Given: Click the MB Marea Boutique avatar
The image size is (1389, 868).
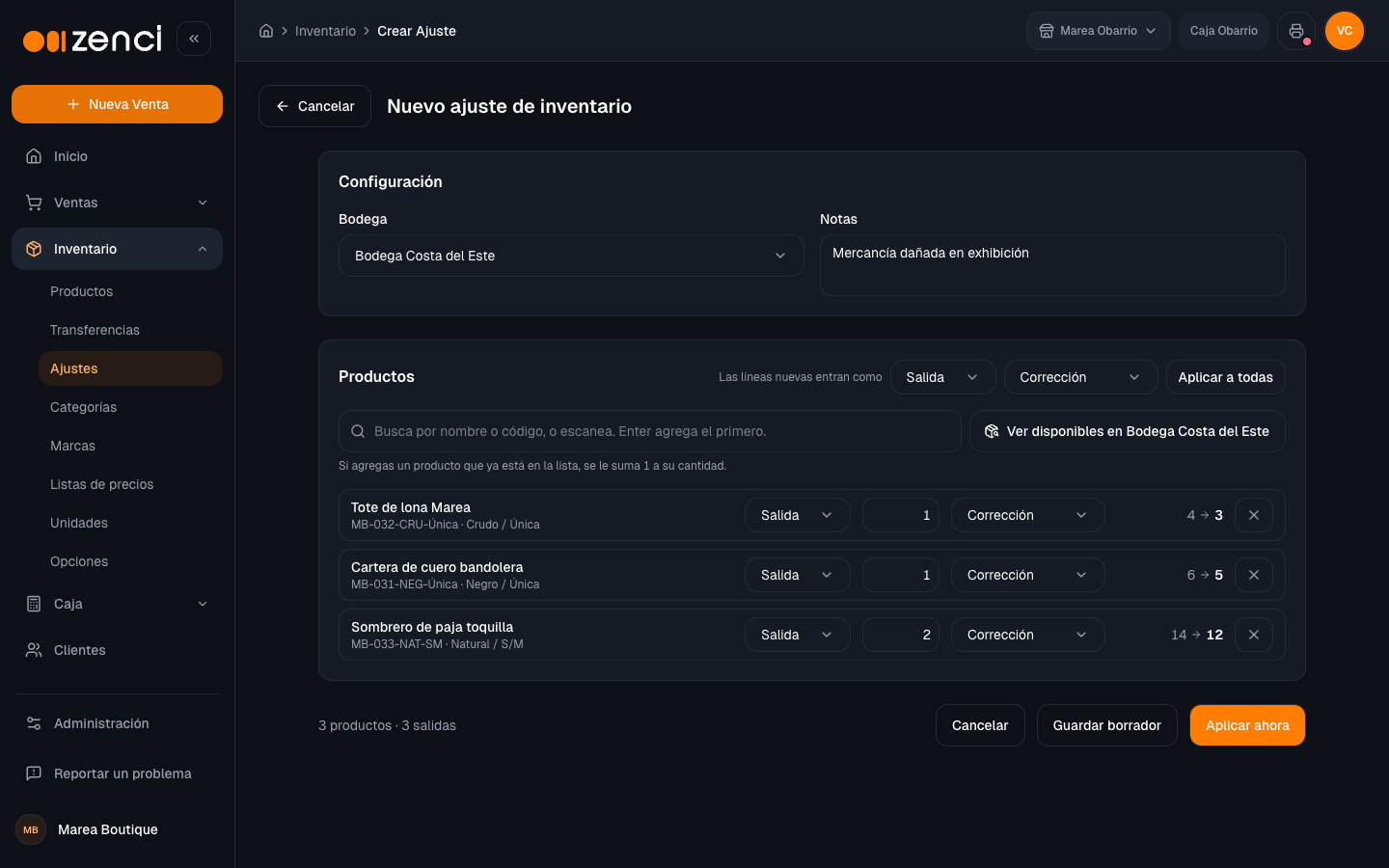Looking at the screenshot, I should point(31,829).
